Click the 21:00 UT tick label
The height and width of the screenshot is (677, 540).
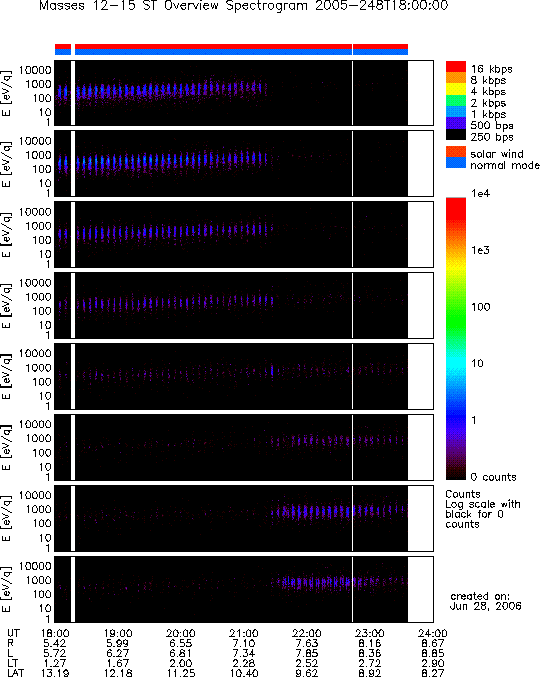pyautogui.click(x=243, y=633)
